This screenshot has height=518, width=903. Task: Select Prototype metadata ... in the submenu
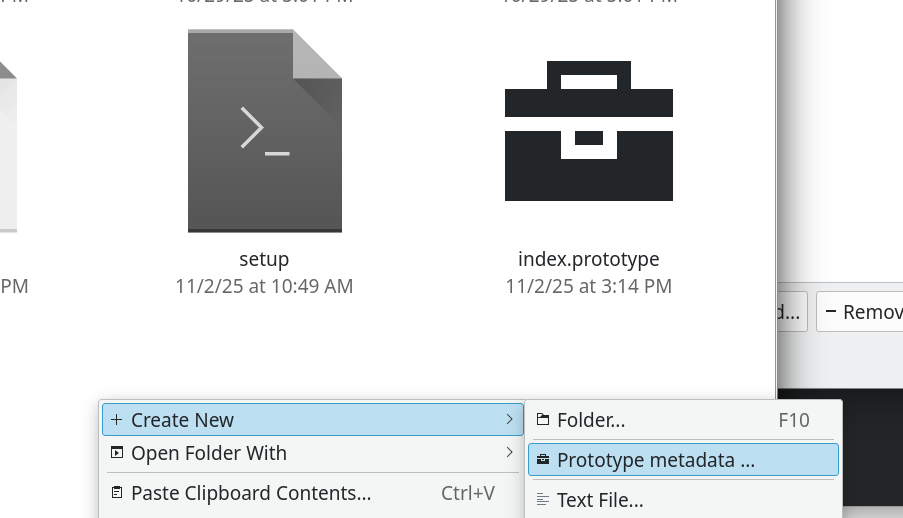(x=656, y=460)
